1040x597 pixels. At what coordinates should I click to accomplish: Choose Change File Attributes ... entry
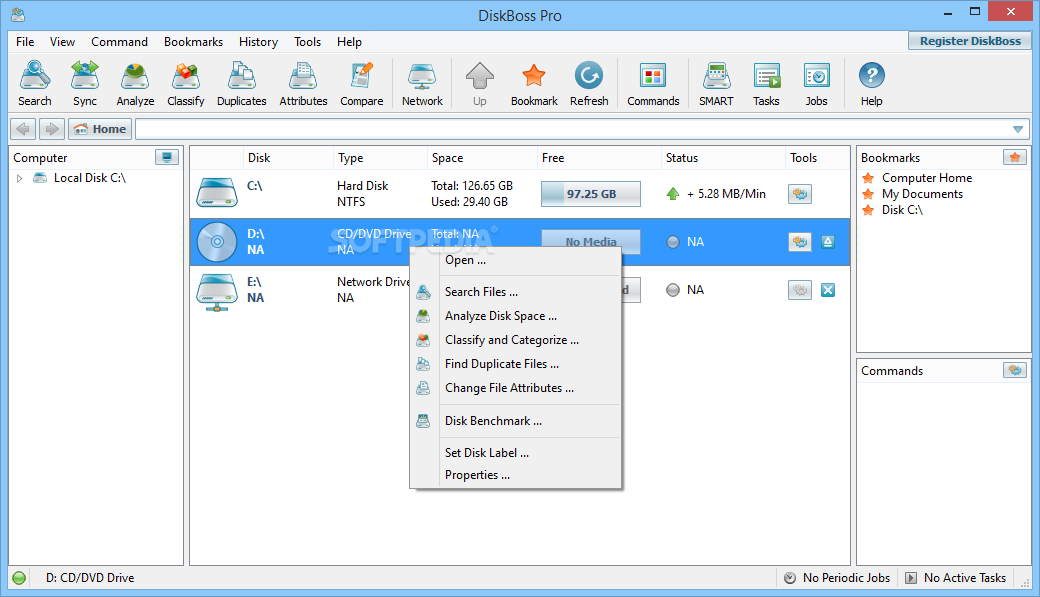[x=515, y=387]
